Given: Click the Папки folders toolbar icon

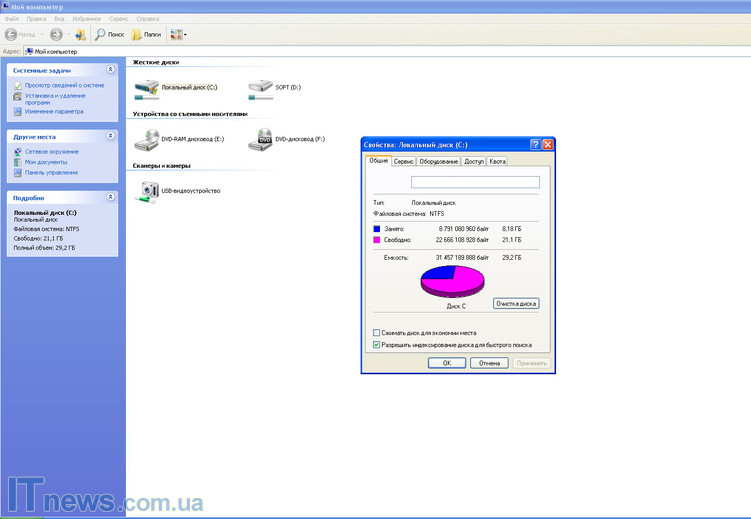Looking at the screenshot, I should tap(137, 34).
